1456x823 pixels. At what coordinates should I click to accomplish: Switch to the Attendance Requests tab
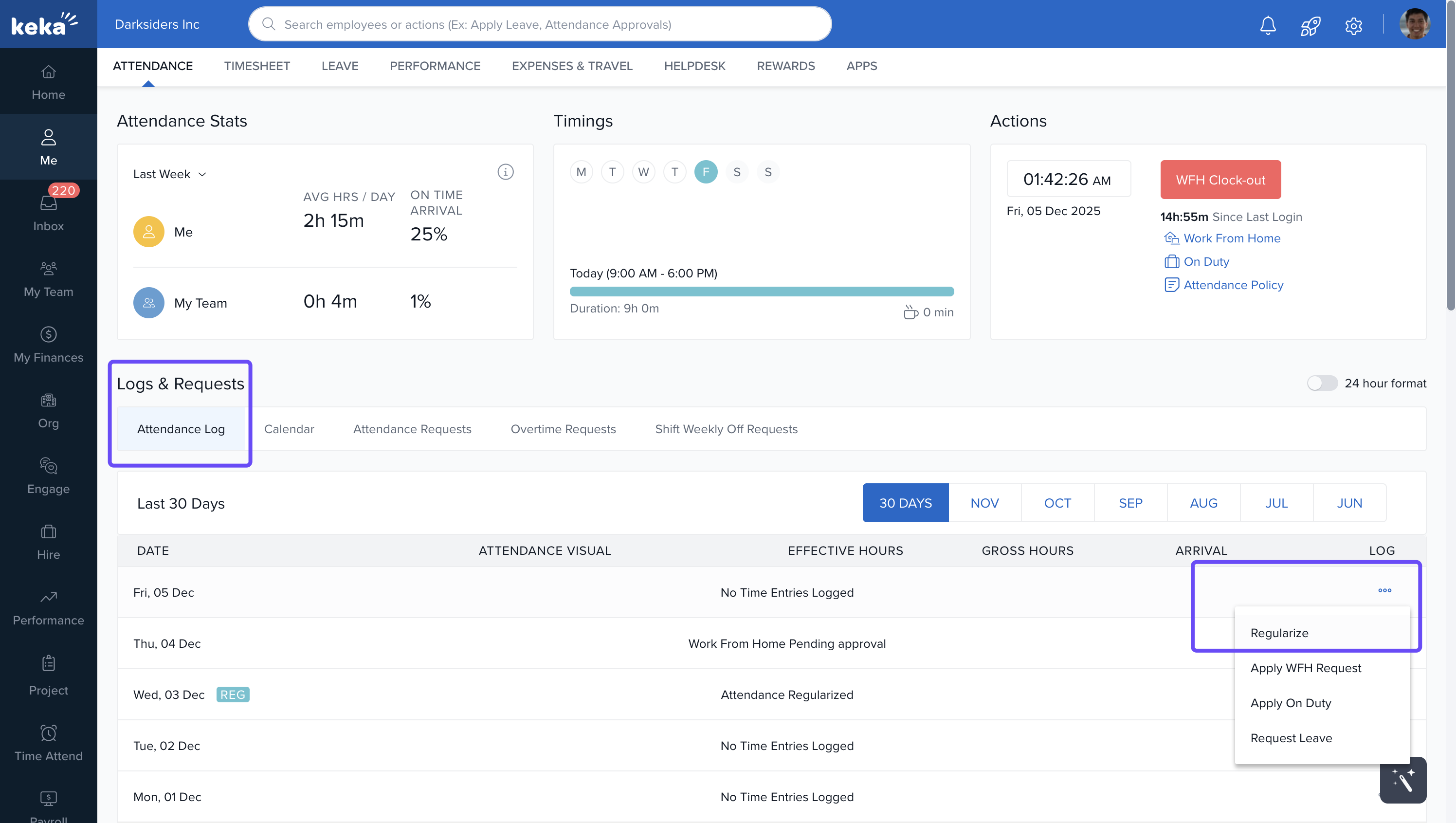tap(412, 429)
